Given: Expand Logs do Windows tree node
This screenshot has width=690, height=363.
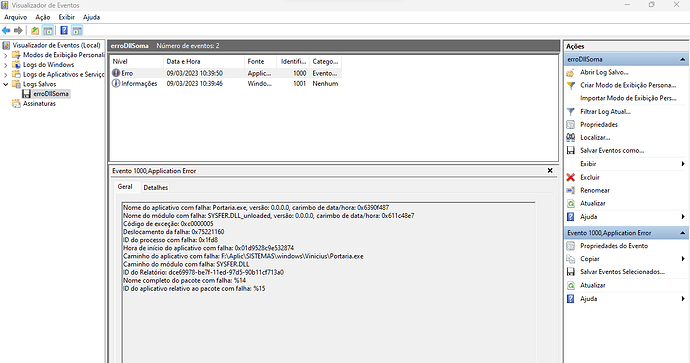Looking at the screenshot, I should pyautogui.click(x=6, y=65).
